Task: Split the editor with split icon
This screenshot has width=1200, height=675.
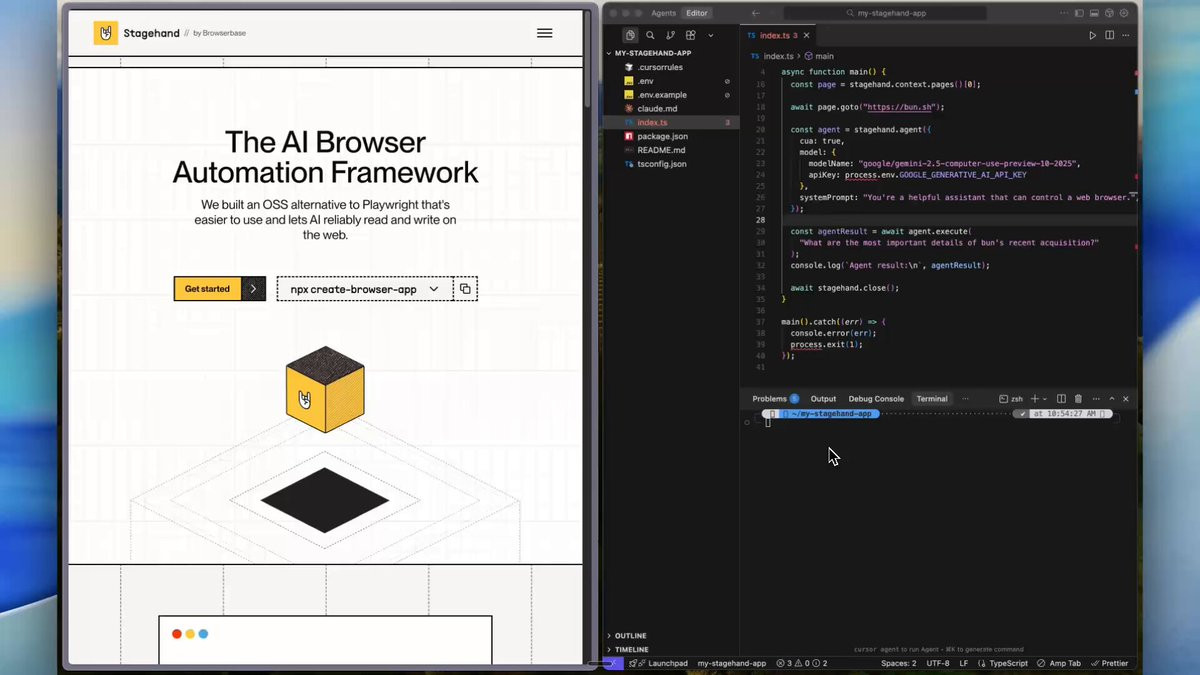Action: pos(1109,35)
